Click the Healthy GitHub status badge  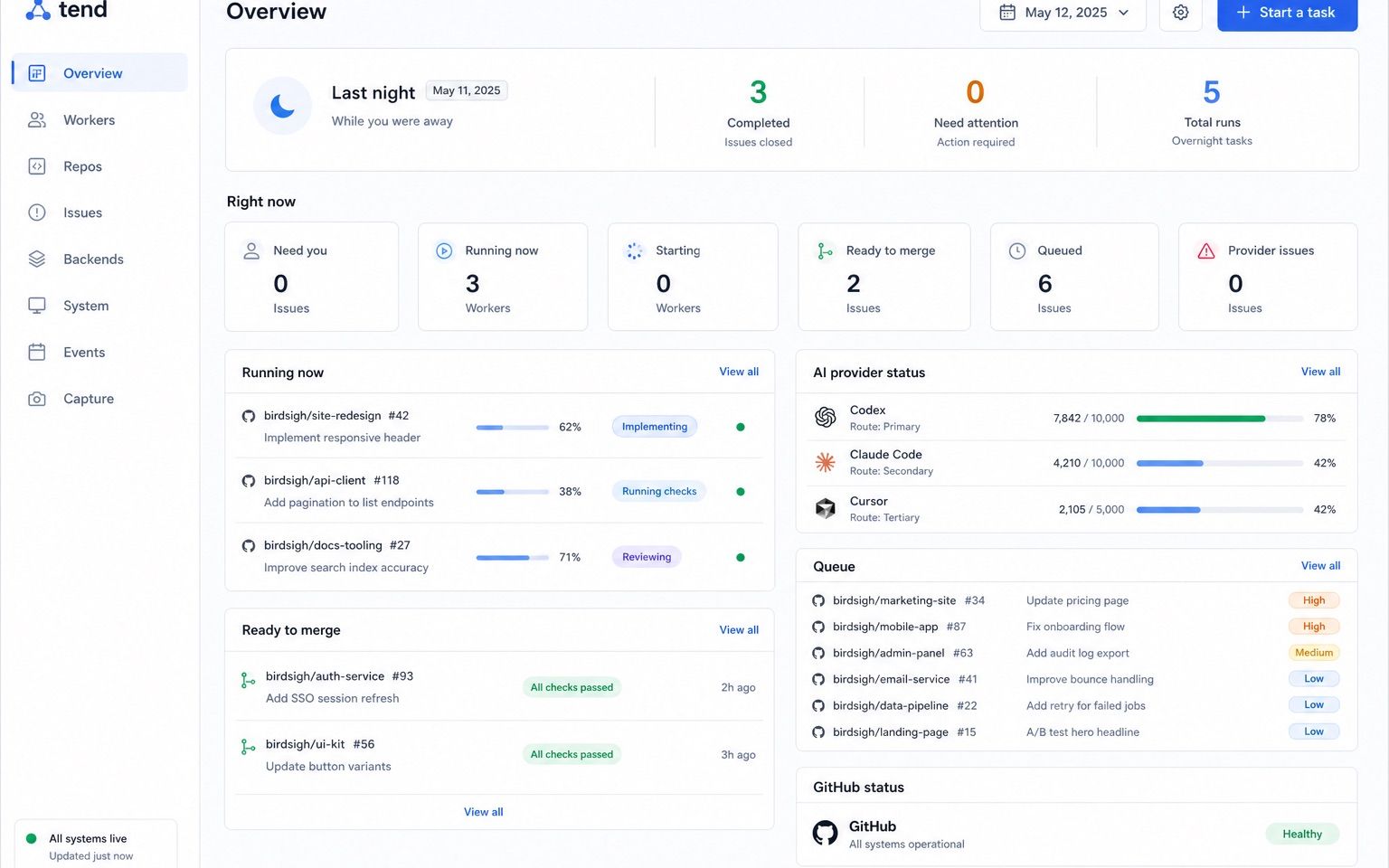coord(1302,834)
